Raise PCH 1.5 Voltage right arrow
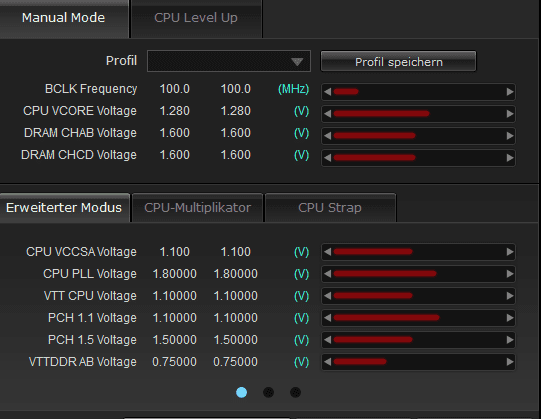 510,340
